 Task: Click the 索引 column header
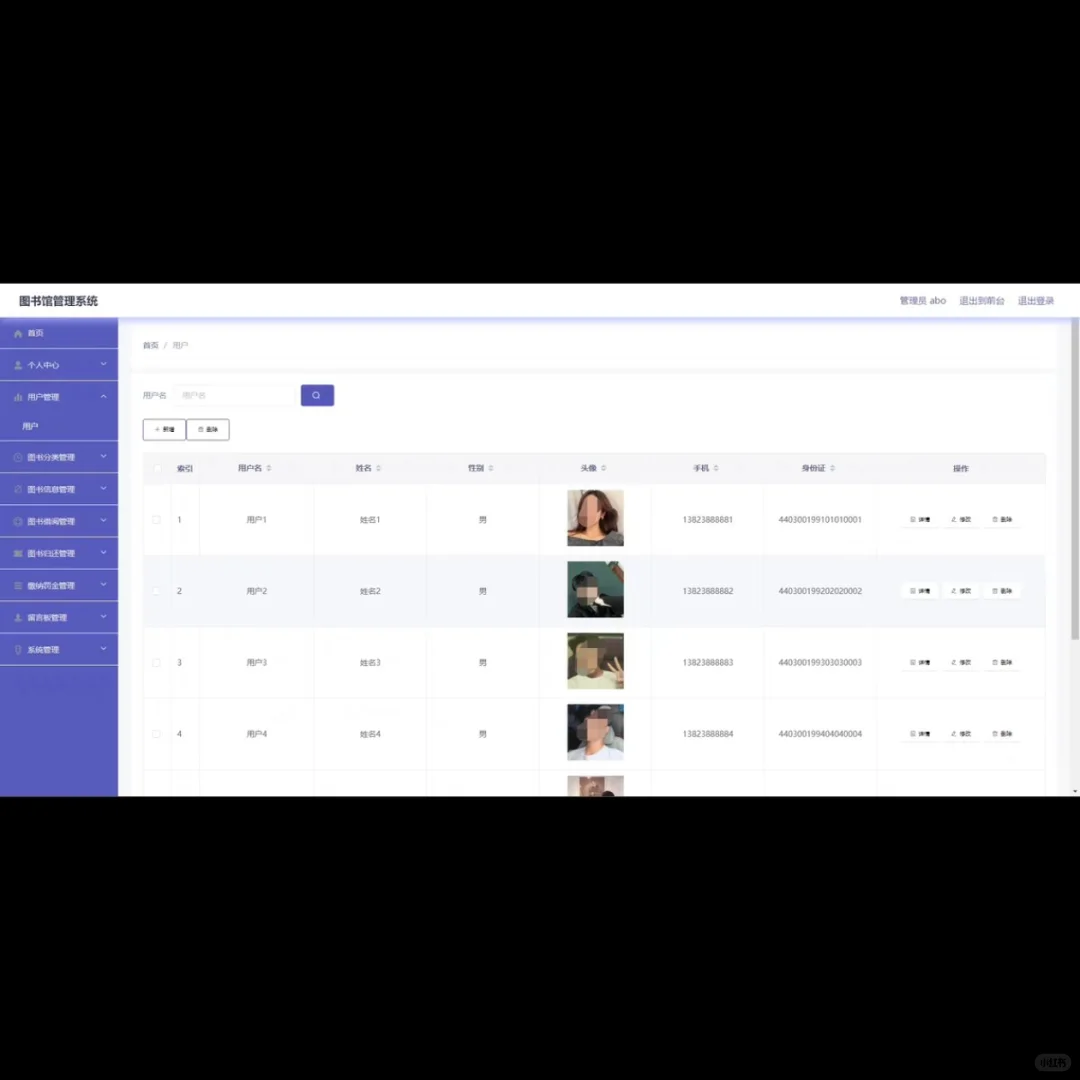coord(185,468)
